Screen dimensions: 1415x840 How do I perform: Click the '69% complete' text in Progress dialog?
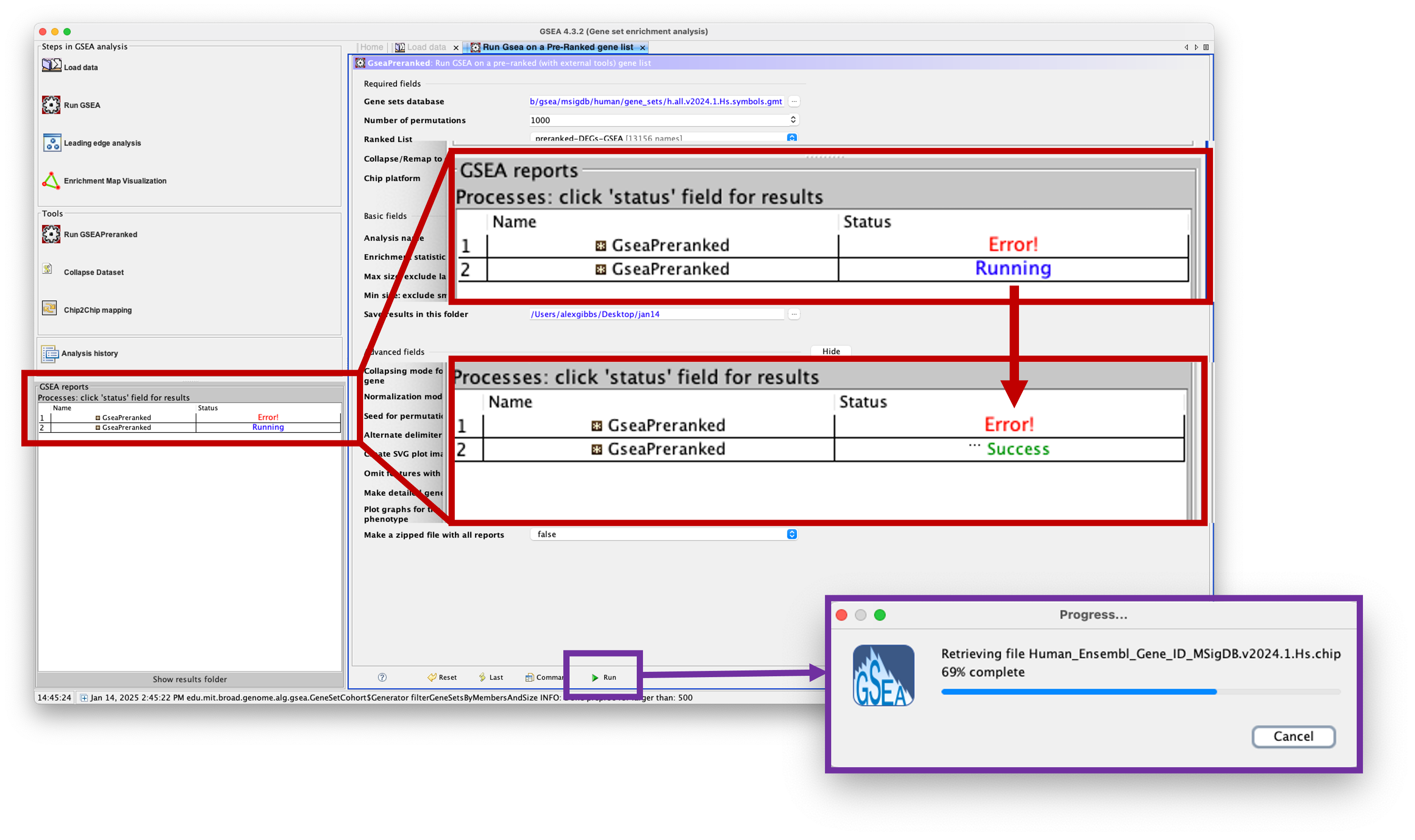click(x=982, y=672)
